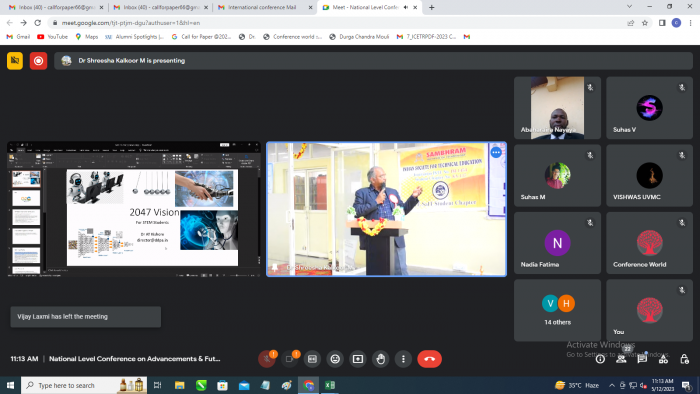Click the present now screen icon
The height and width of the screenshot is (394, 700).
pyautogui.click(x=358, y=359)
